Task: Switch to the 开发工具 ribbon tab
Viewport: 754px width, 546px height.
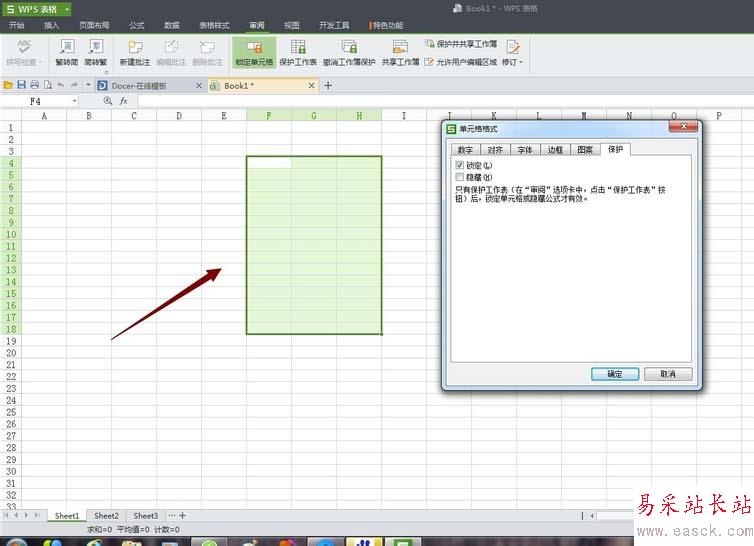Action: pos(334,25)
